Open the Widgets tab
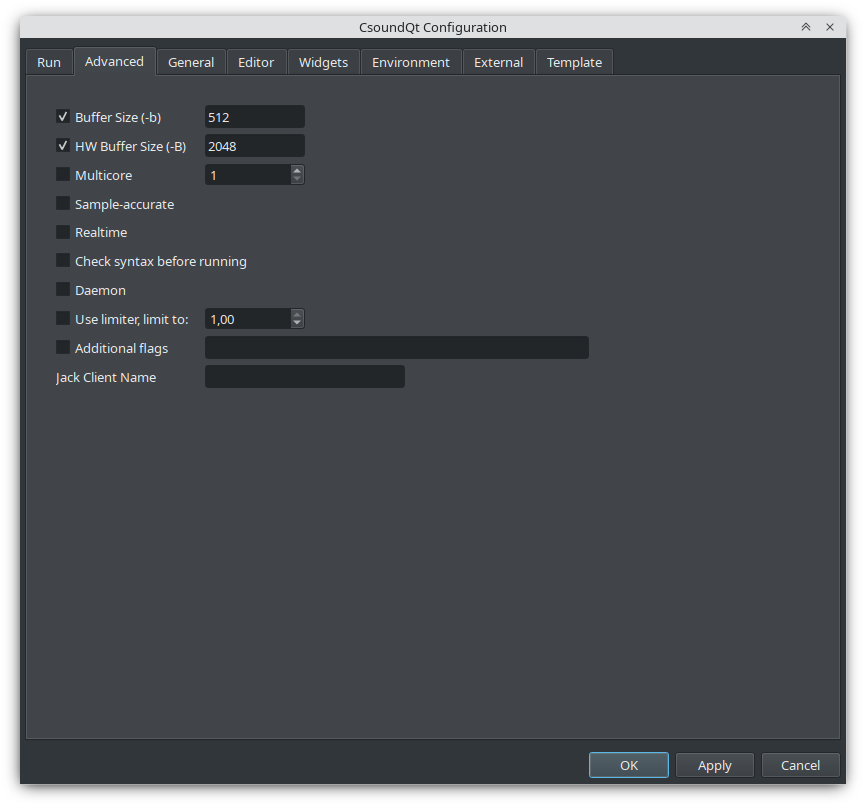The image size is (866, 808). point(323,62)
